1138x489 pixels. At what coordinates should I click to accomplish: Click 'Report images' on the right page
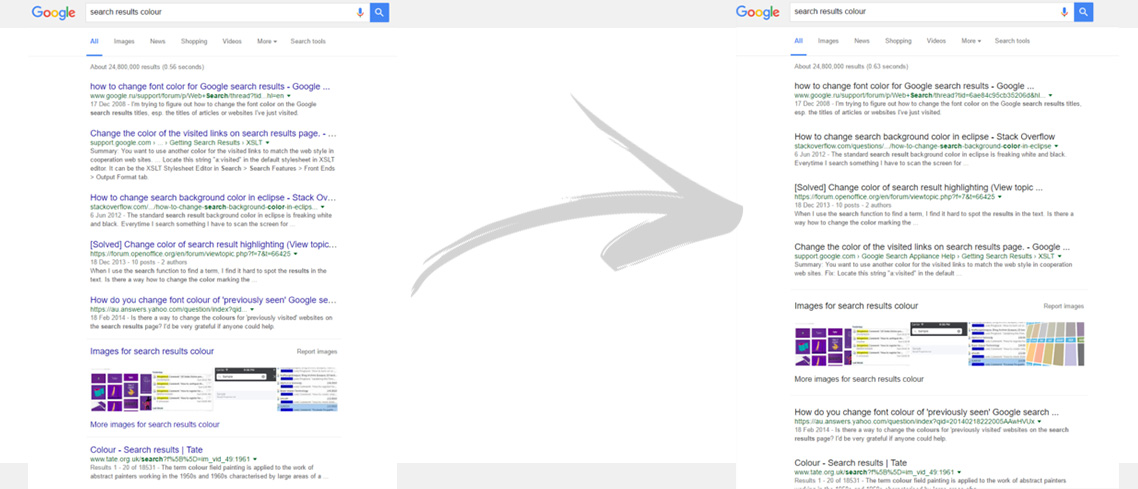click(1064, 307)
